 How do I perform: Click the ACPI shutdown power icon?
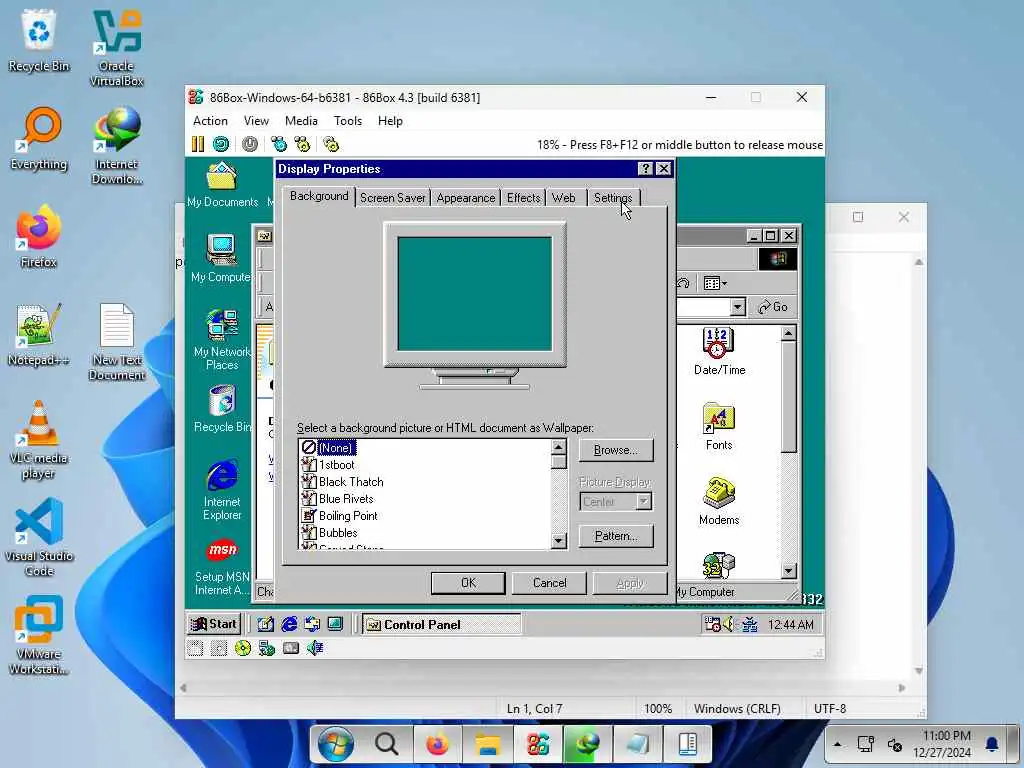click(249, 144)
